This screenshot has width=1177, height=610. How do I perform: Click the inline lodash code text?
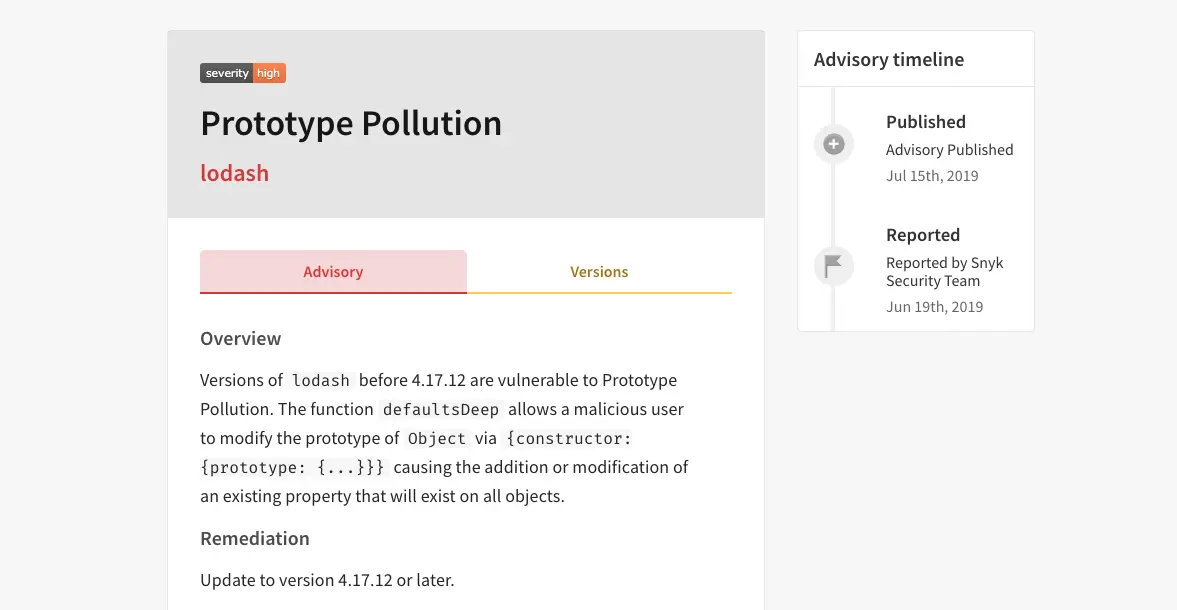[321, 380]
